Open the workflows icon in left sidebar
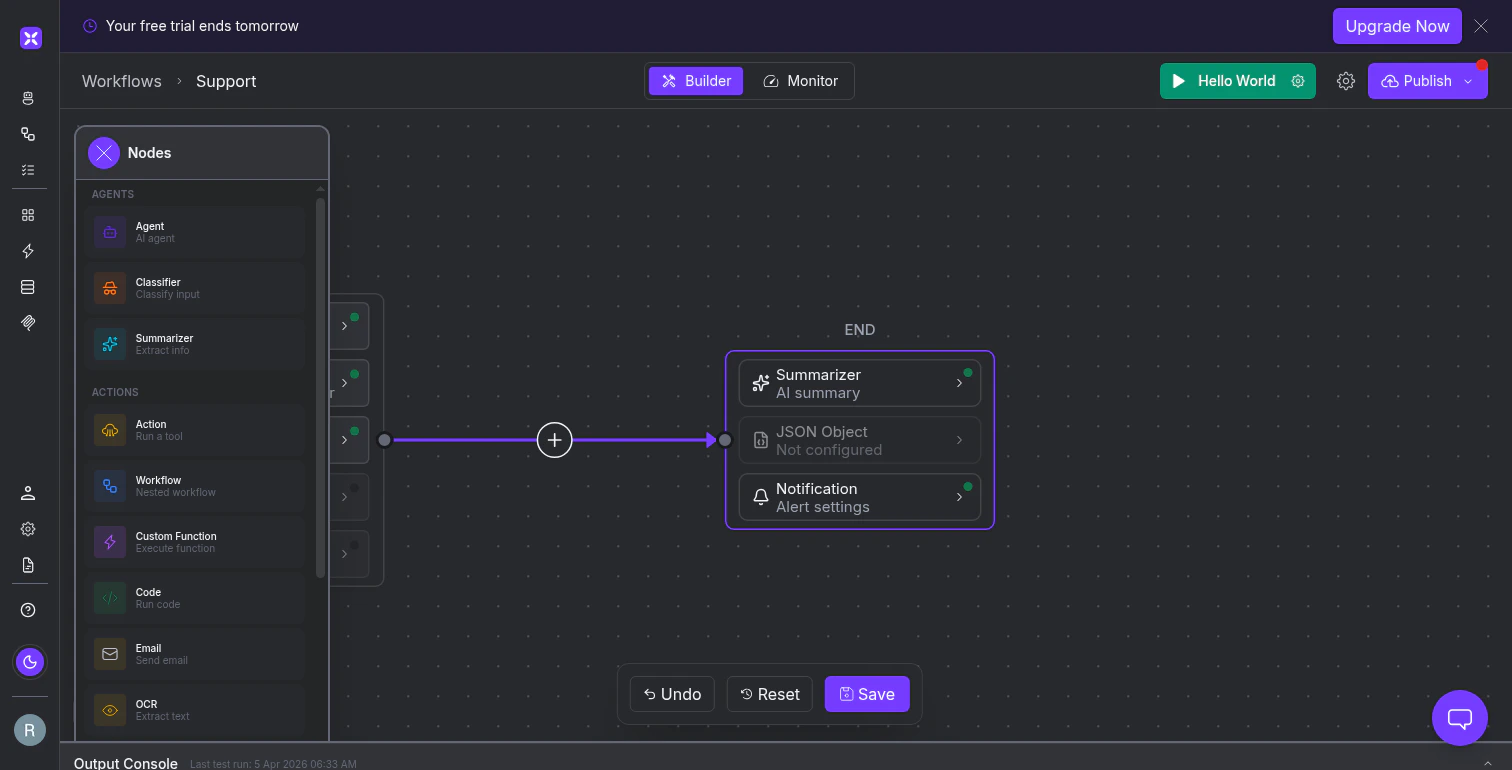 click(x=27, y=134)
